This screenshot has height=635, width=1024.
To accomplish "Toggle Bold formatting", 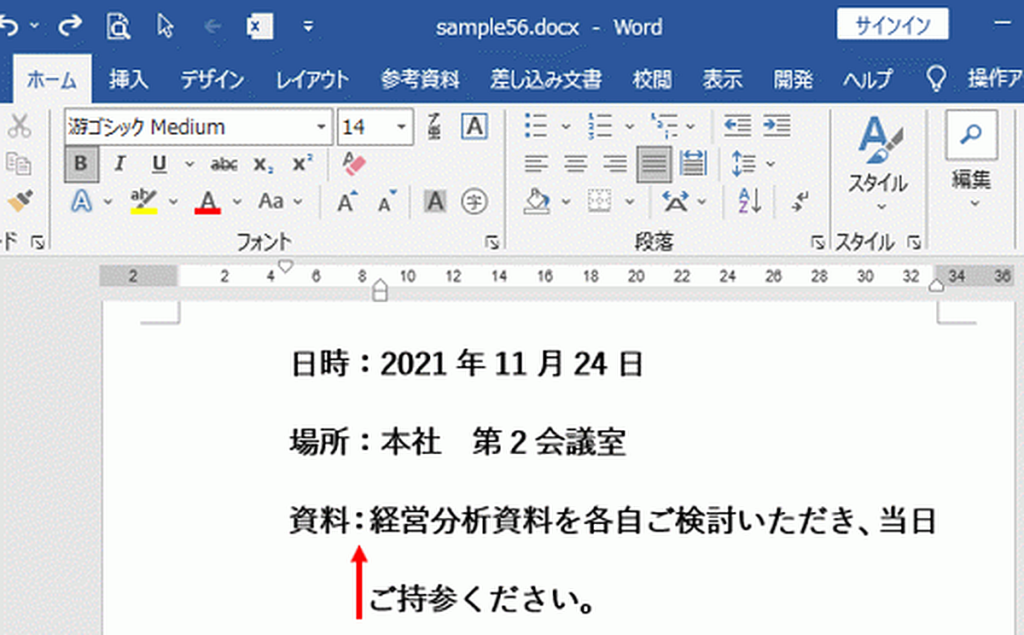I will click(x=81, y=163).
